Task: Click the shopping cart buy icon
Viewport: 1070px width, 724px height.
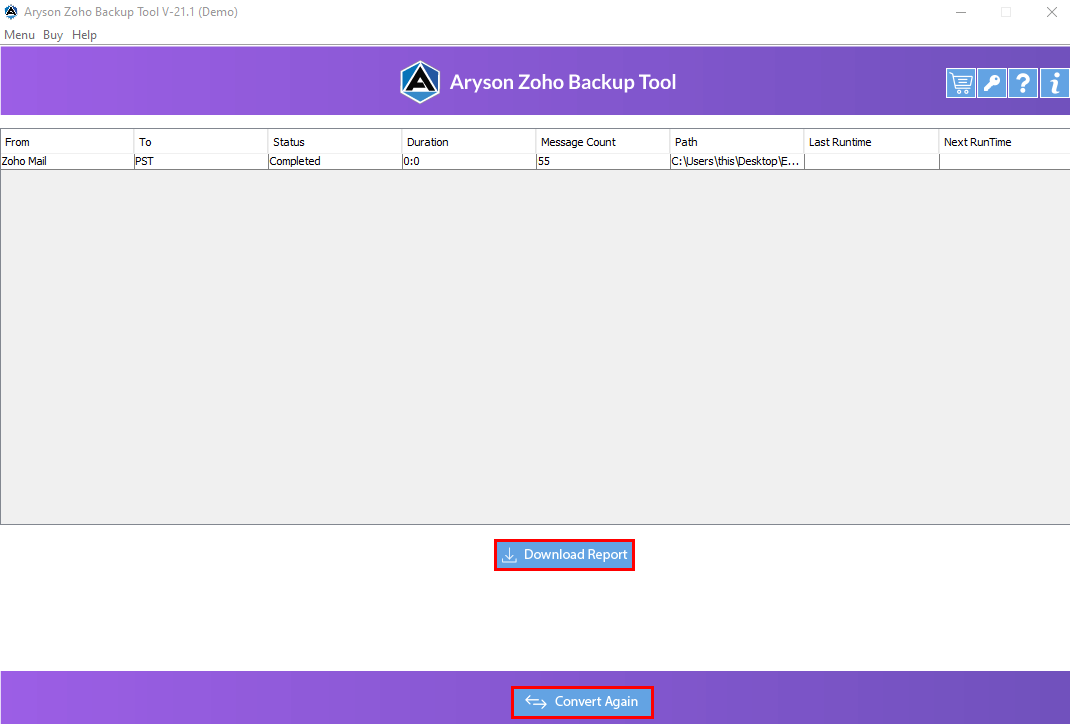Action: 960,83
